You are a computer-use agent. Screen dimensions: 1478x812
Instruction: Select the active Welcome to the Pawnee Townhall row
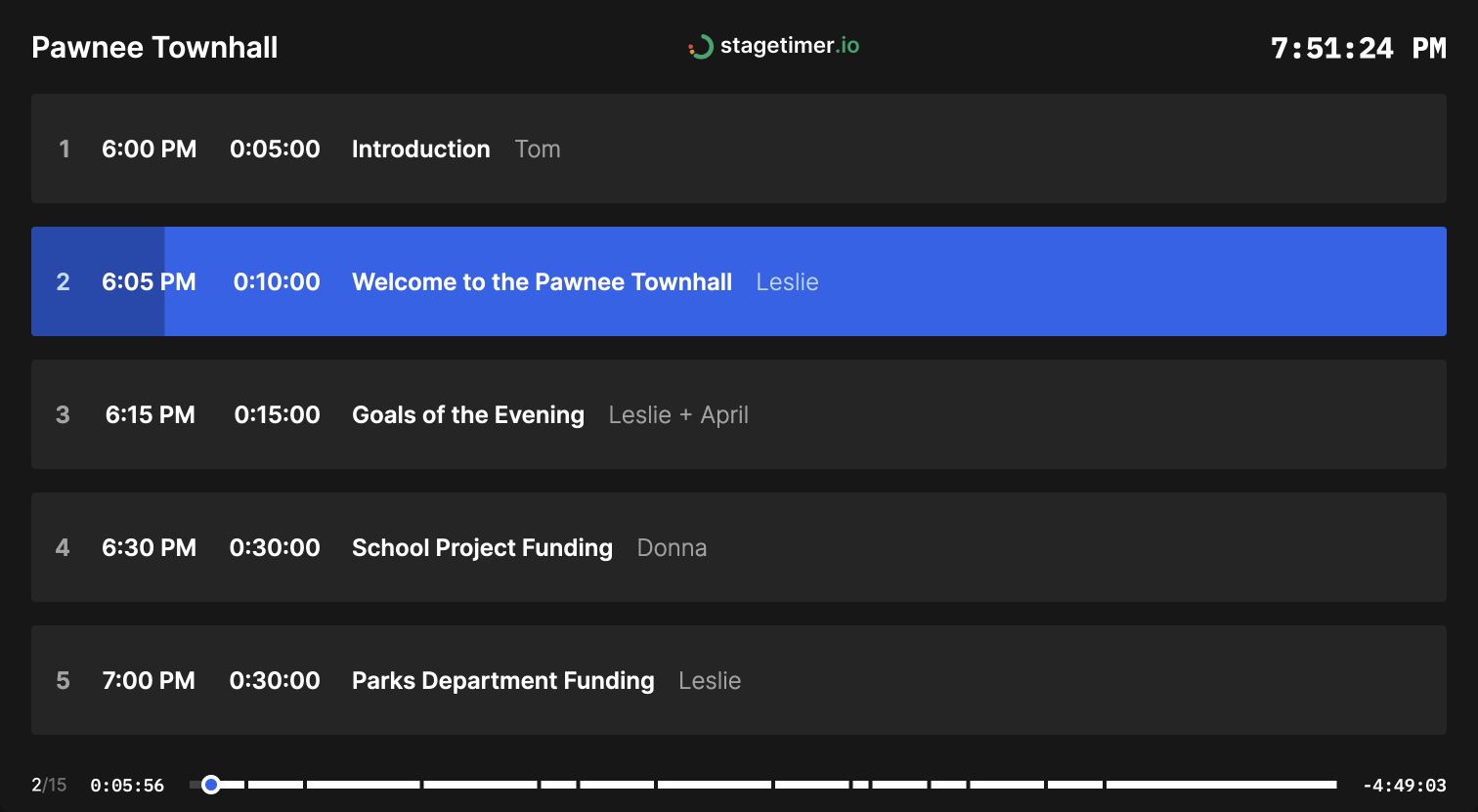click(738, 281)
